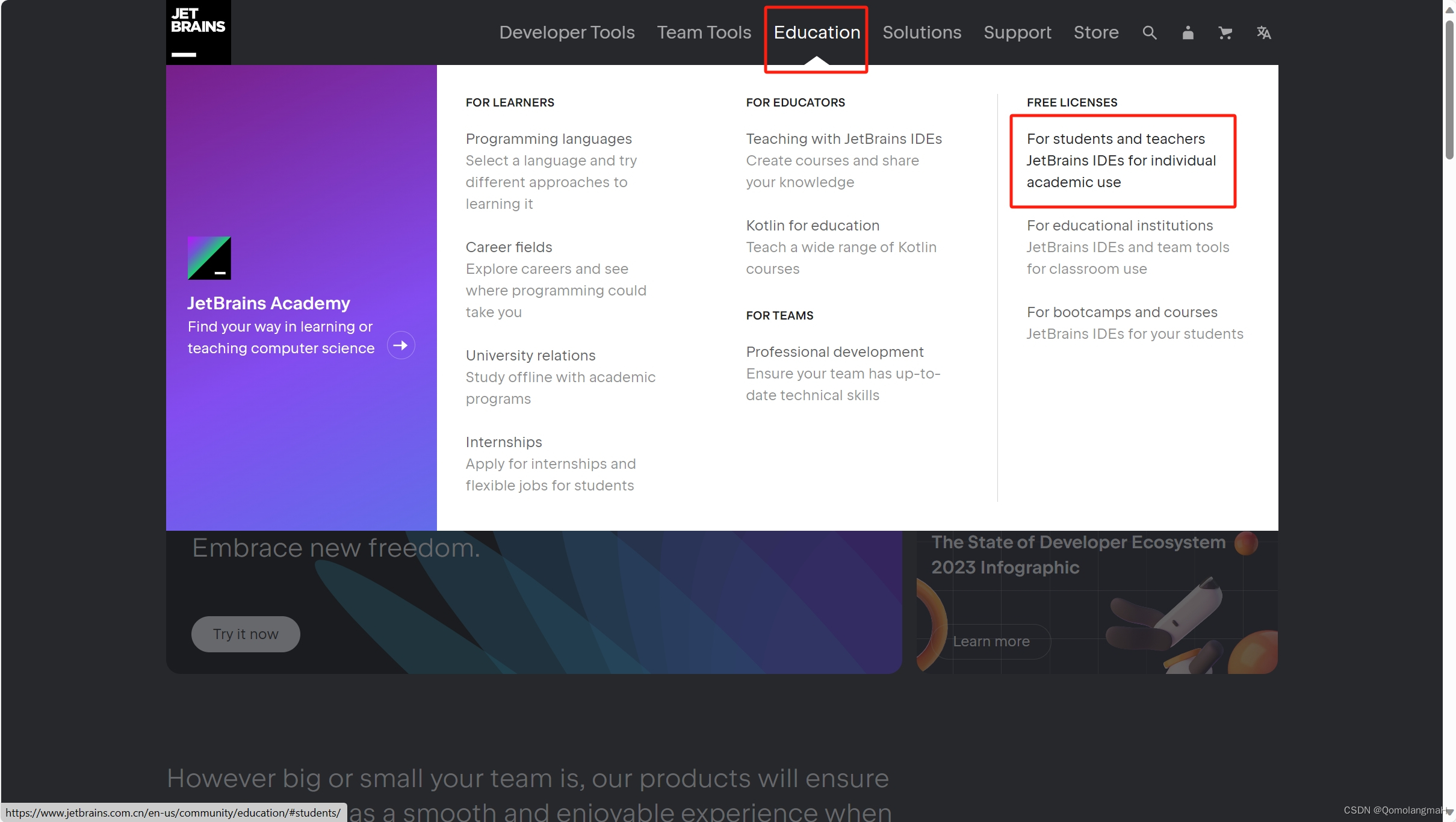Click the JetBrains Academy product logo
1456x822 pixels.
click(209, 258)
